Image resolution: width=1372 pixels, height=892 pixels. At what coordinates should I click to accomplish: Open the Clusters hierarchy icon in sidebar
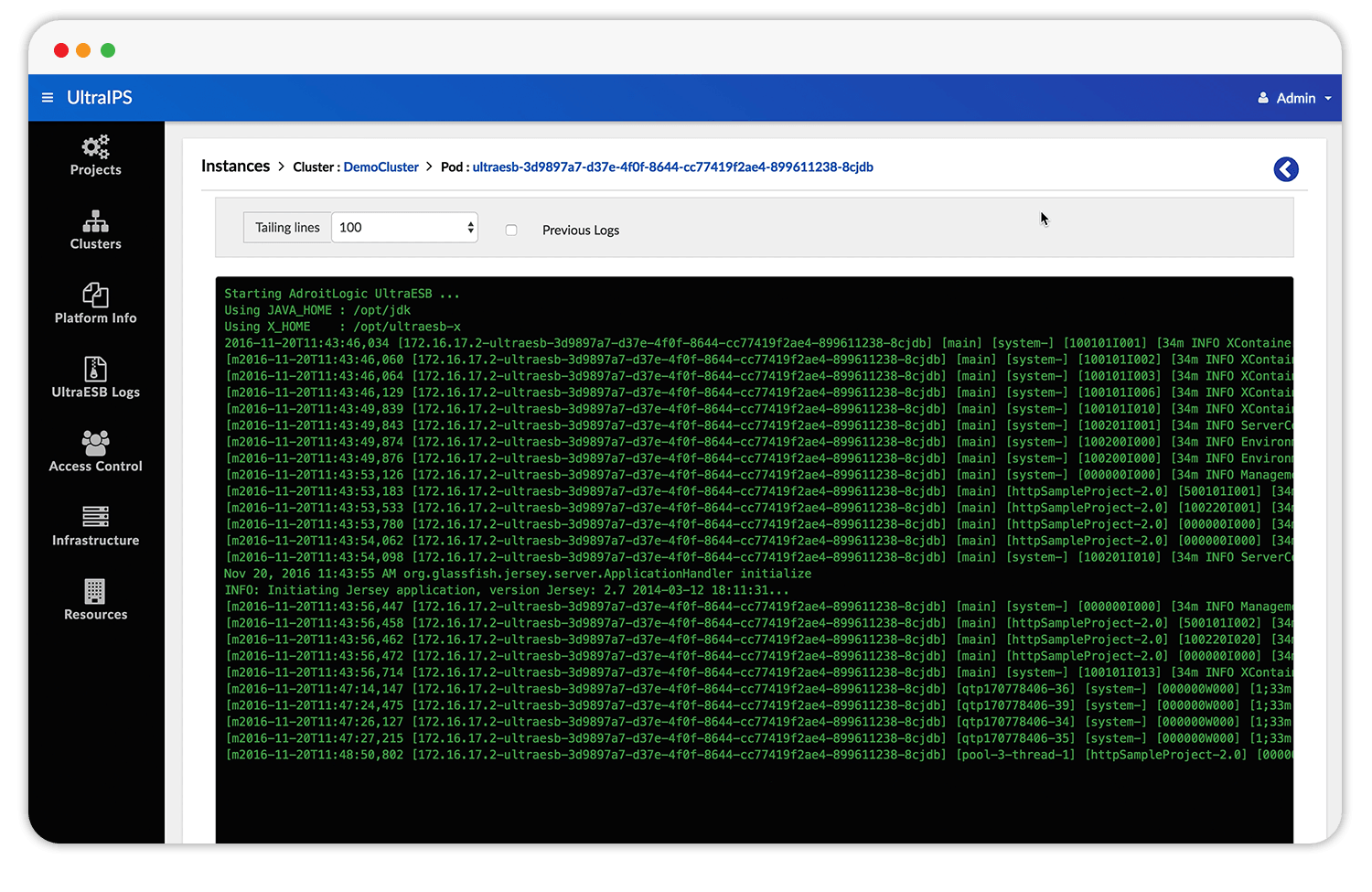click(95, 221)
